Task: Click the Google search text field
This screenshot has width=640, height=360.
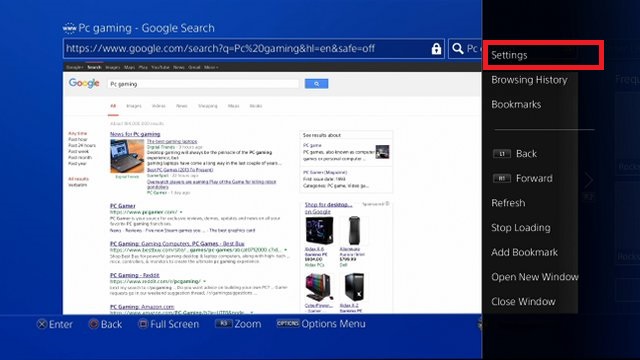Action: (x=203, y=84)
